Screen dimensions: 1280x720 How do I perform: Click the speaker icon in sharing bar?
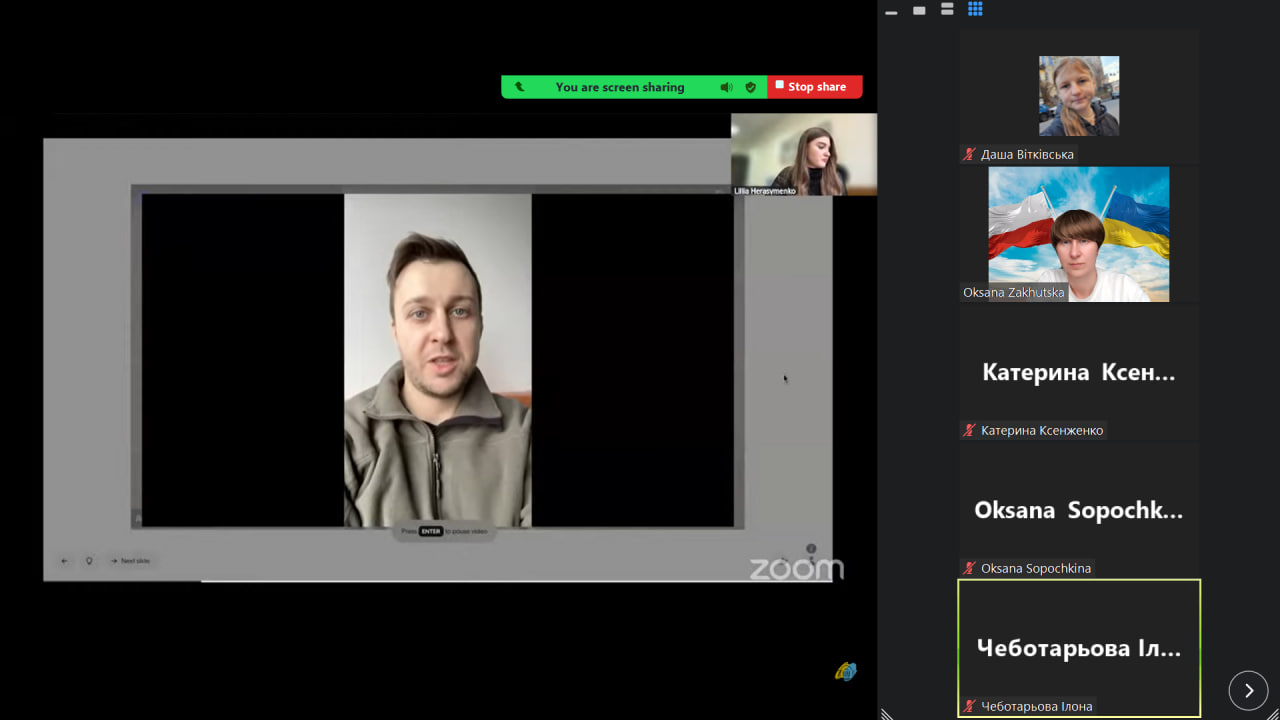pos(726,87)
